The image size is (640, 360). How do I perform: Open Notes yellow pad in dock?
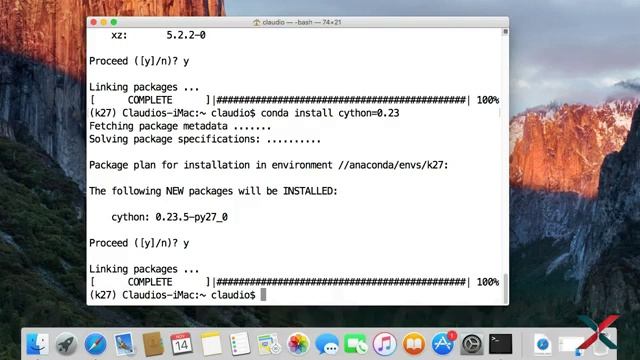click(x=211, y=344)
